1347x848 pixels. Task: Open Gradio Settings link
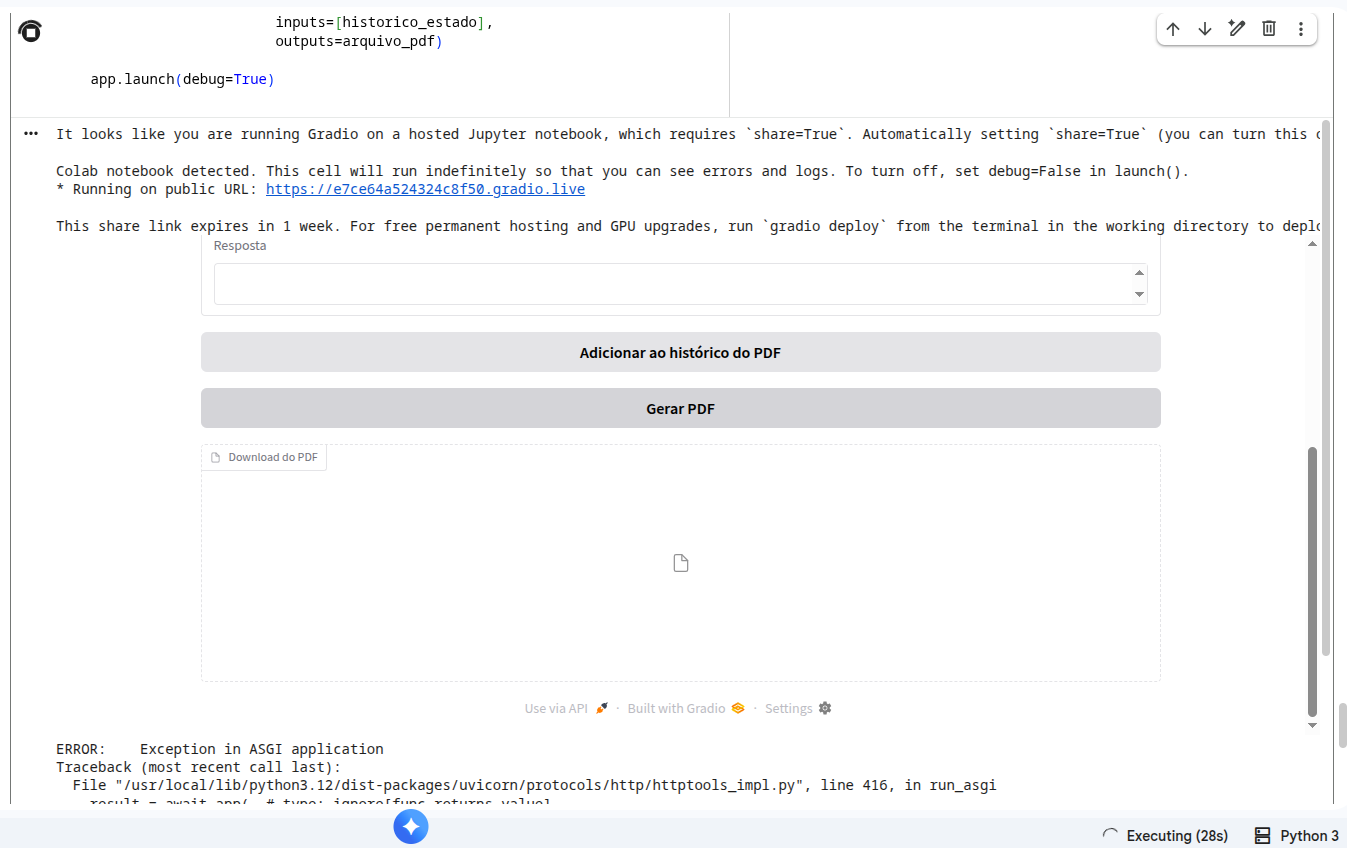click(x=798, y=708)
